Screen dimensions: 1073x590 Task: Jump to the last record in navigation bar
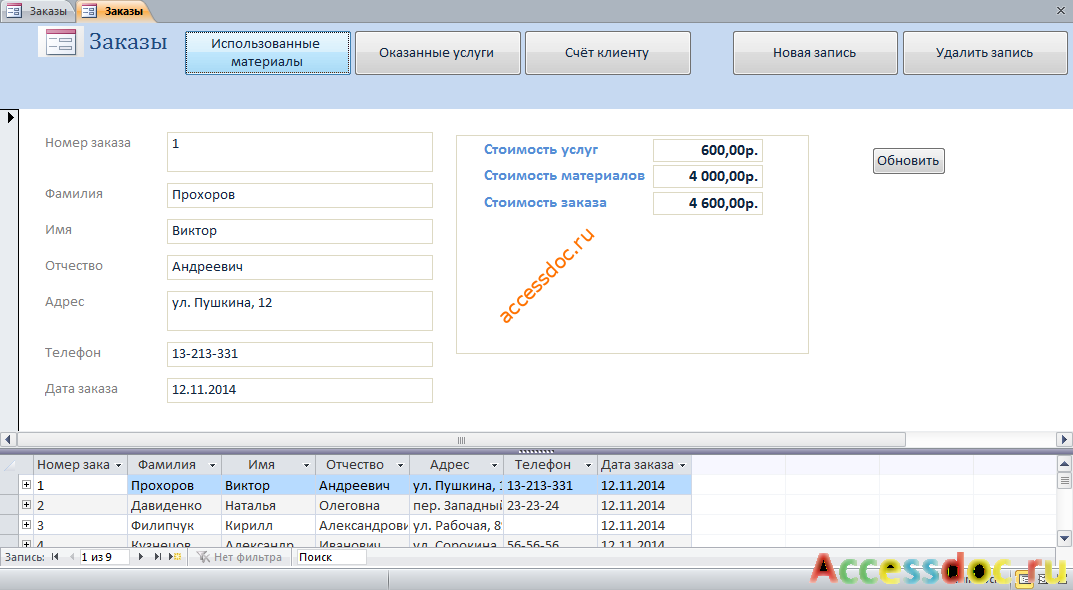(158, 557)
